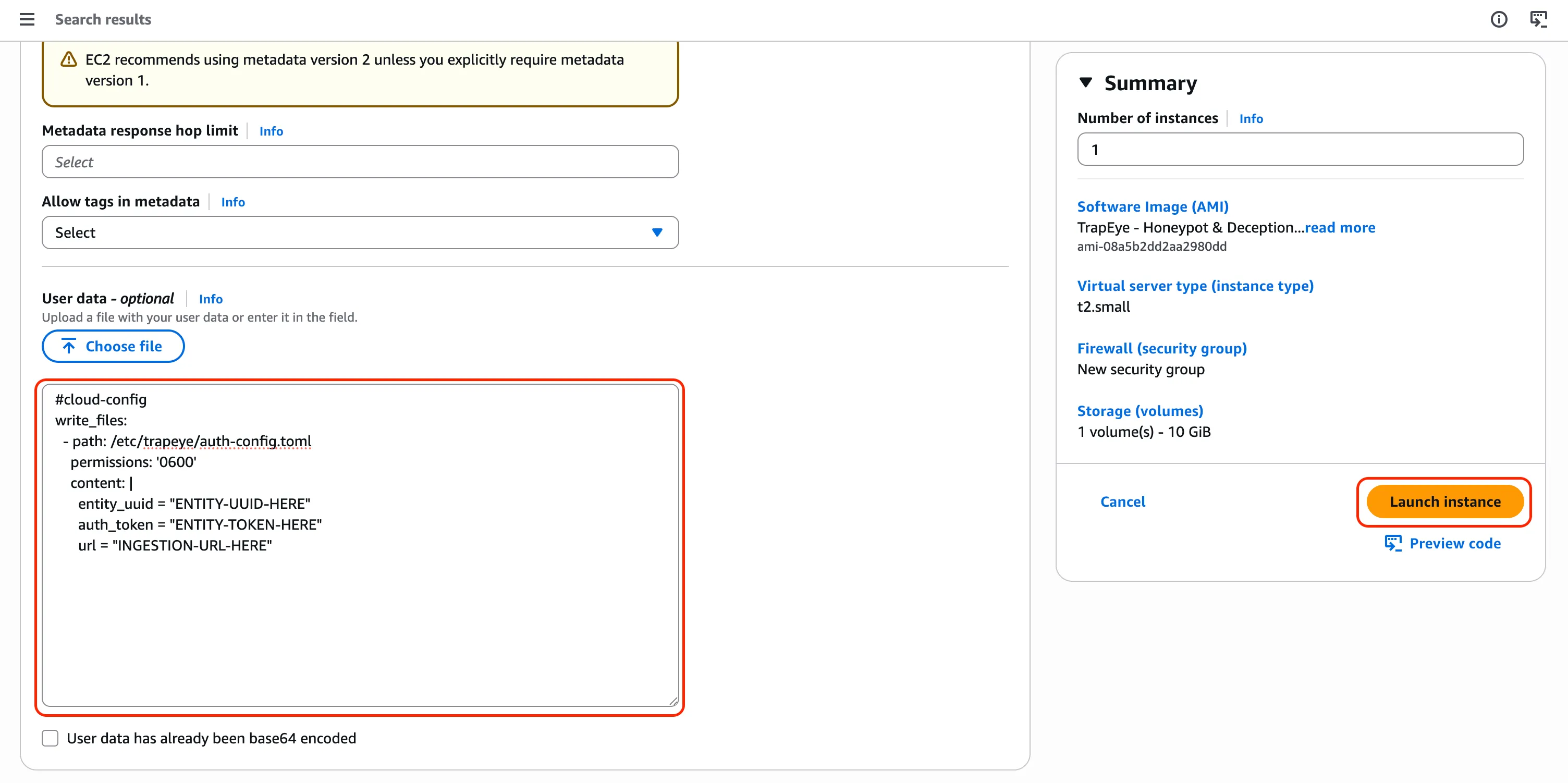This screenshot has height=783, width=1568.
Task: Click Info link beside User data
Action: 211,299
